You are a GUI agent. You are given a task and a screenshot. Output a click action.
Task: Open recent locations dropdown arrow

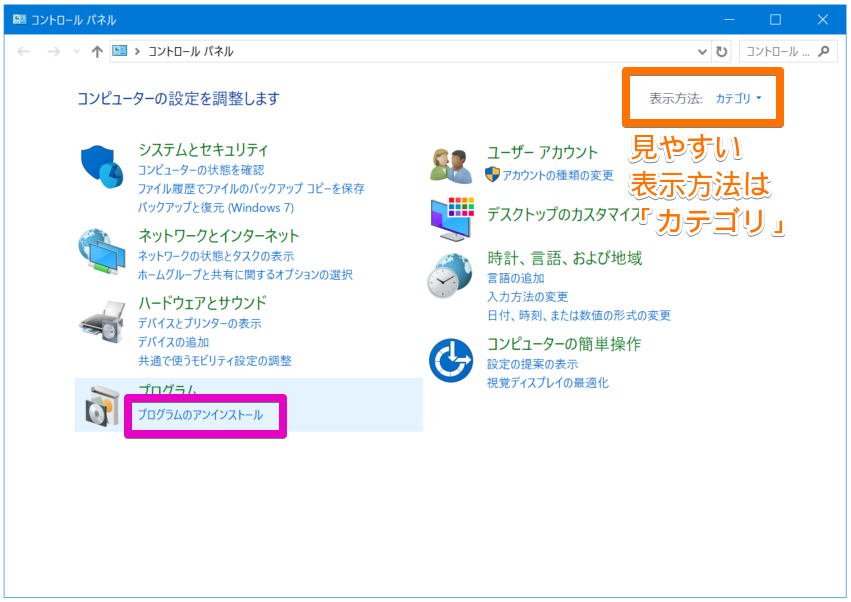pyautogui.click(x=77, y=52)
